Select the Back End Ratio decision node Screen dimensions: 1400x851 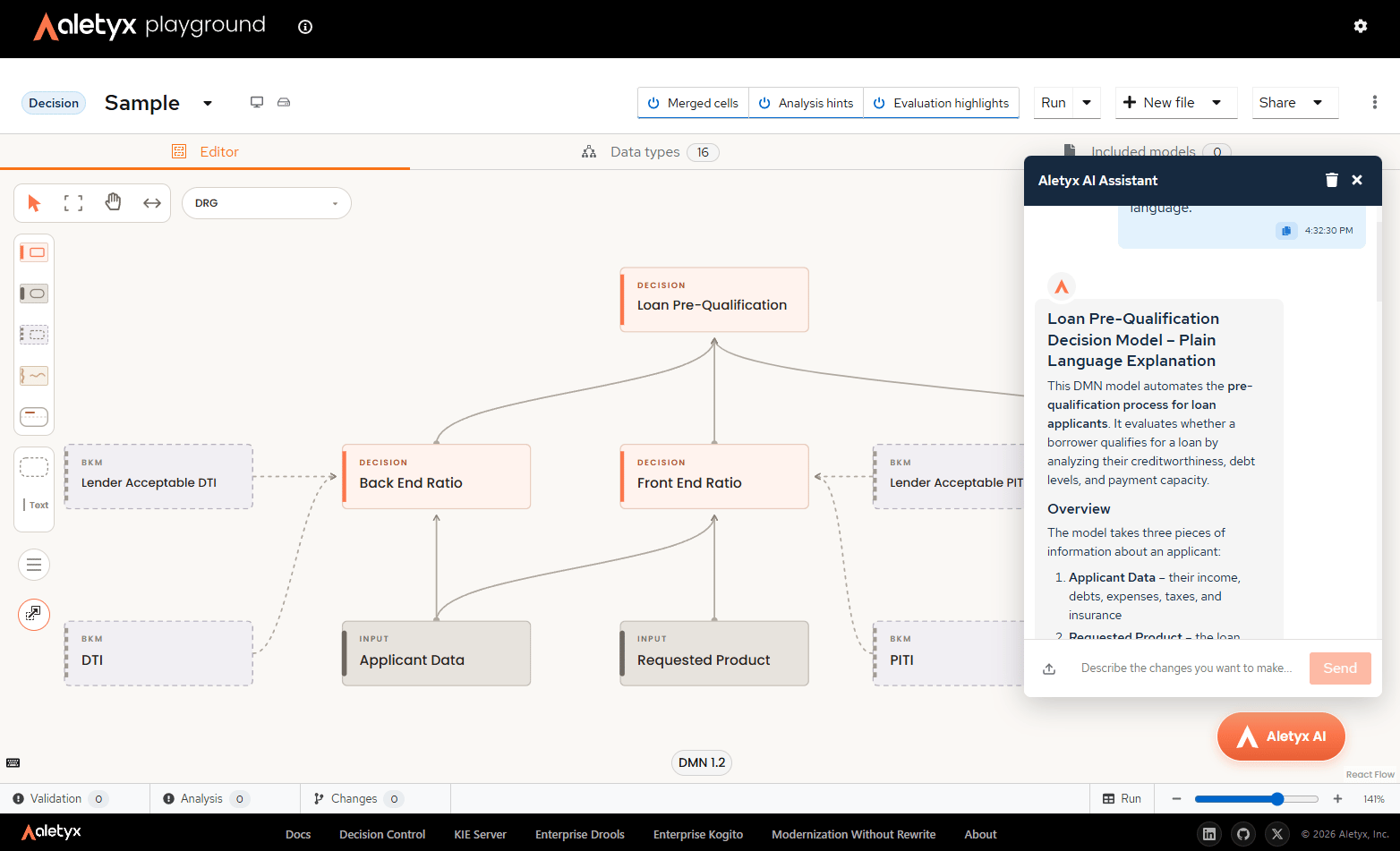pos(437,477)
